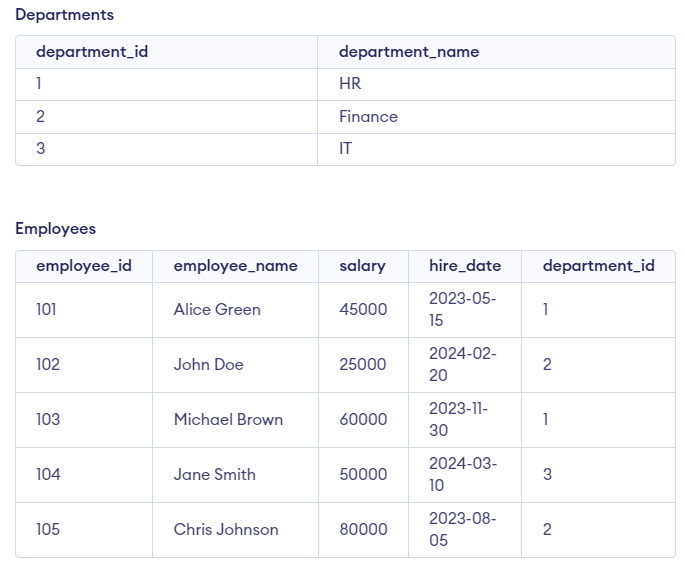The image size is (685, 562).
Task: Click the Chris Johnson name cell
Action: [x=226, y=530]
